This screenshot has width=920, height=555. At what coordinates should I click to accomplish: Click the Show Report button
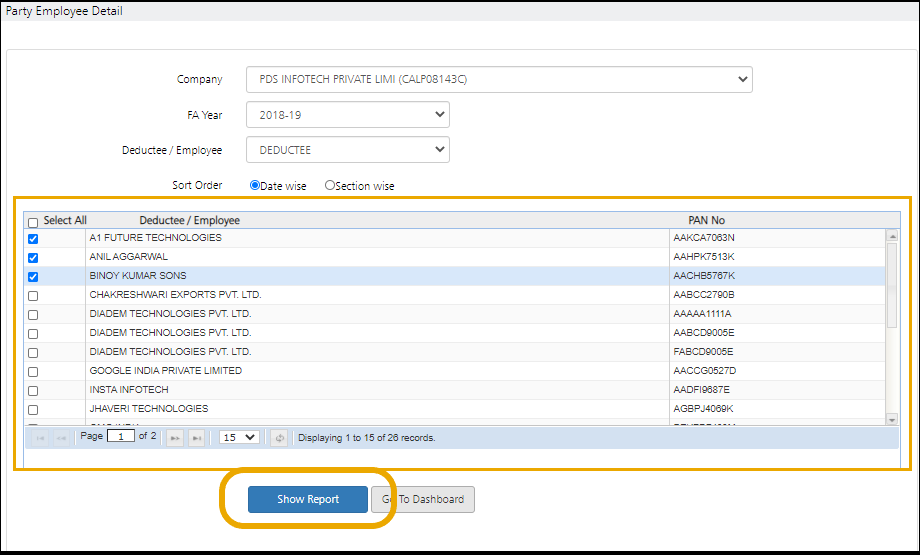click(308, 499)
